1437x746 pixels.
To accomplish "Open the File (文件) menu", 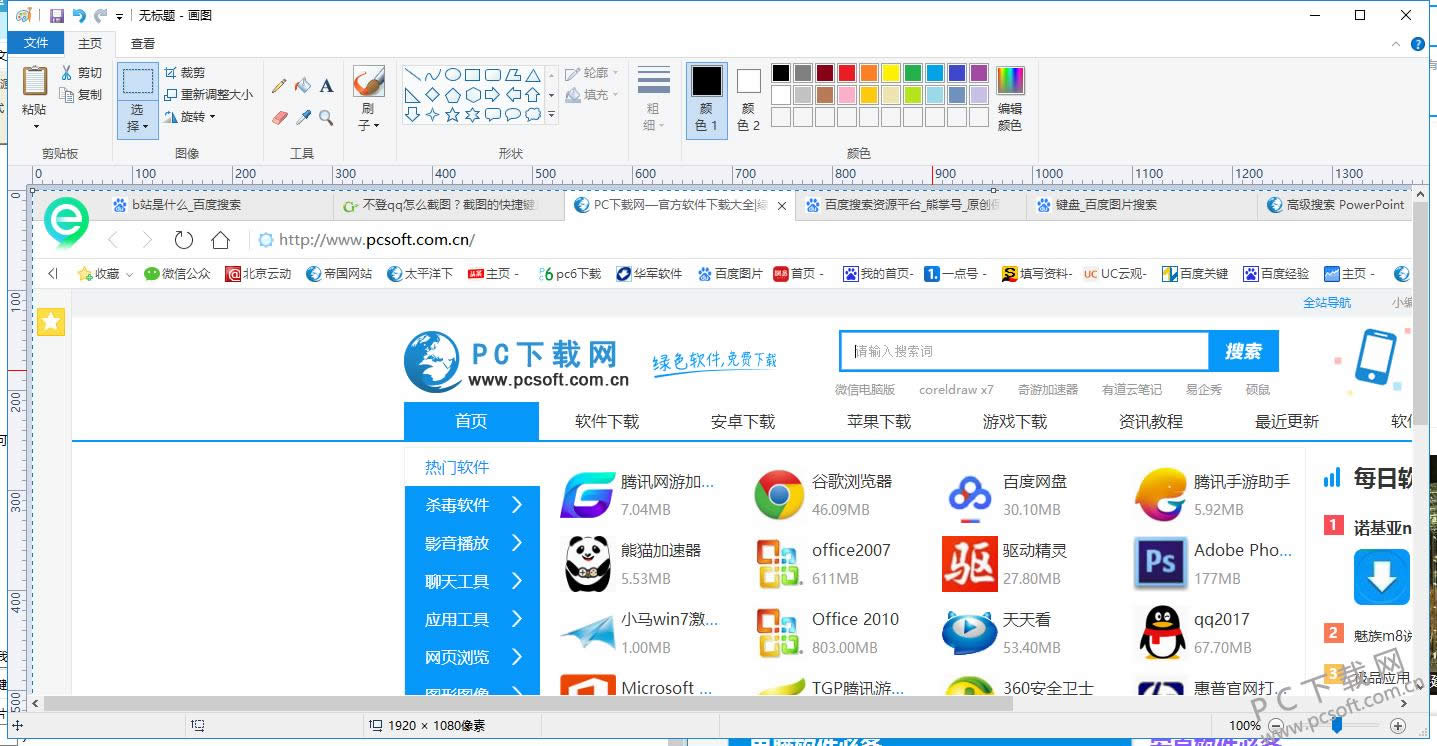I will [x=36, y=43].
